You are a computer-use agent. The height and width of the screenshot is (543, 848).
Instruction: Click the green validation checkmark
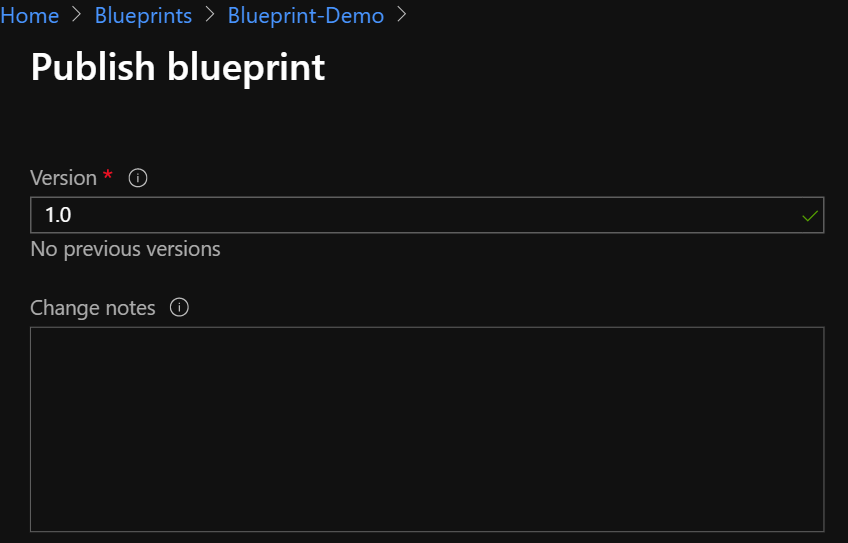pos(810,216)
